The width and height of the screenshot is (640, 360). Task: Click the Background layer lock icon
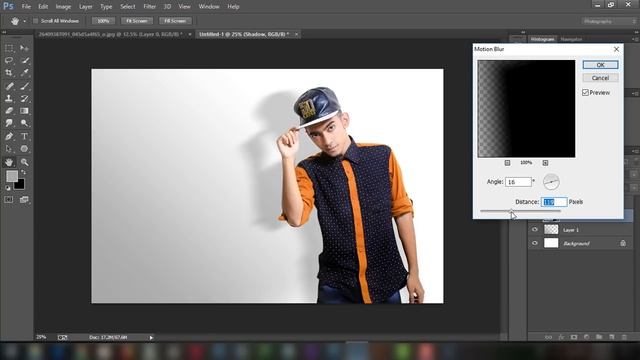(x=623, y=243)
